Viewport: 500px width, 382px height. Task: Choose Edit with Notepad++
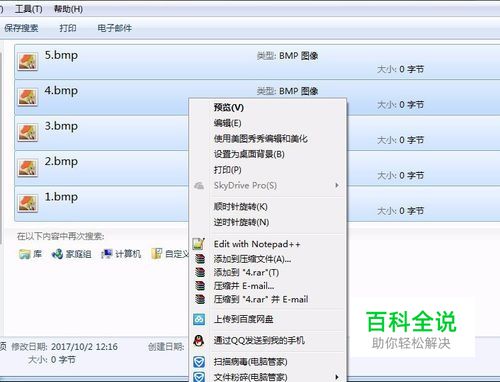tap(257, 244)
